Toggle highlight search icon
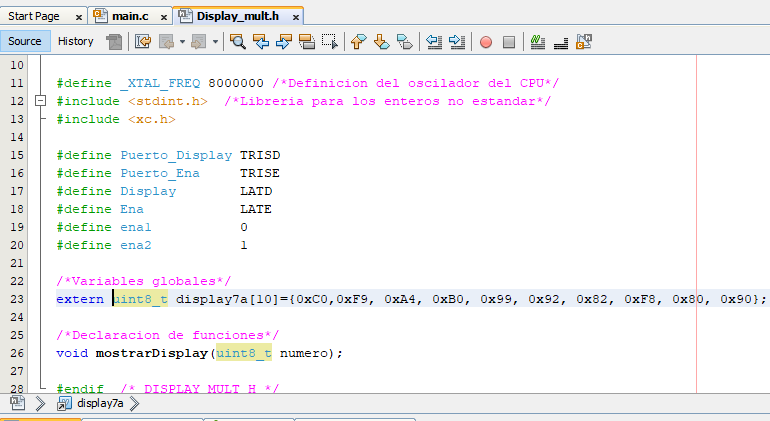Screen dimensions: 770x421 (307, 42)
